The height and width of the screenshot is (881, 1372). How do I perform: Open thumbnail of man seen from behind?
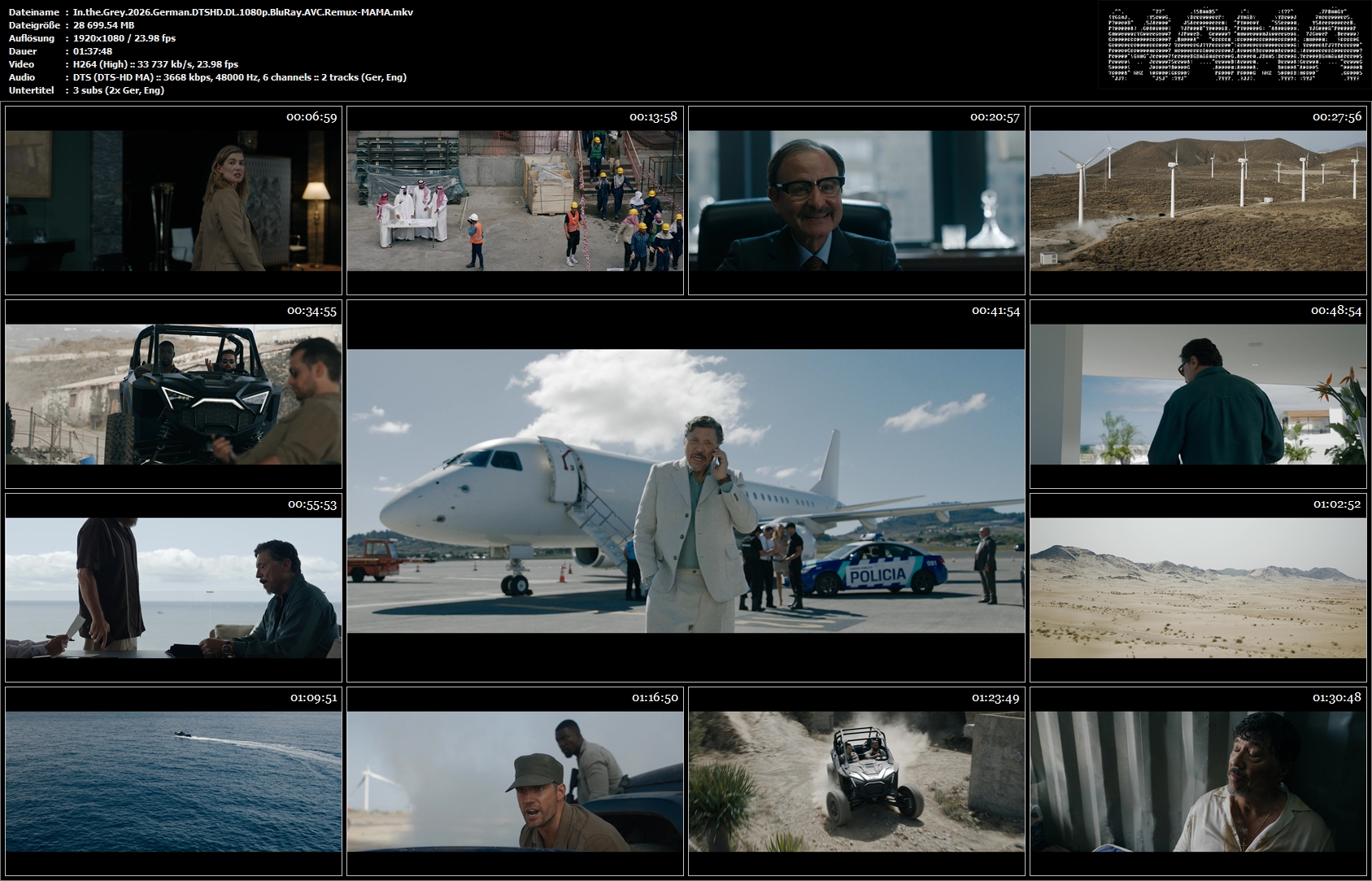point(1198,395)
